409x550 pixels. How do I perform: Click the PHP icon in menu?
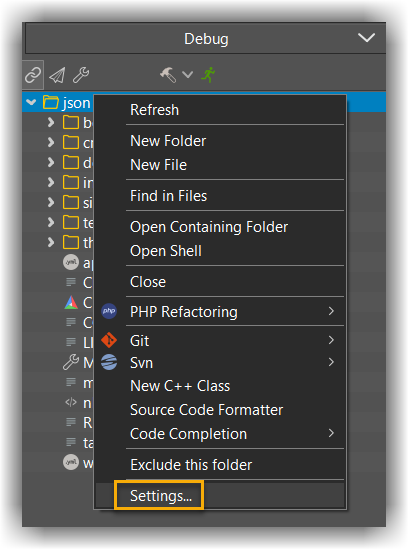[109, 311]
